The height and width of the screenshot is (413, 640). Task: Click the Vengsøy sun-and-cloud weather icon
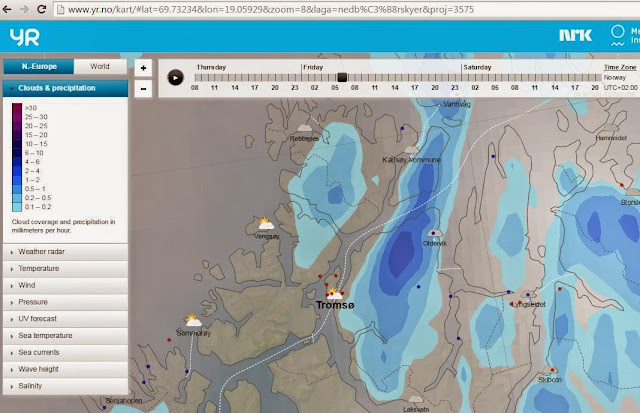(266, 224)
